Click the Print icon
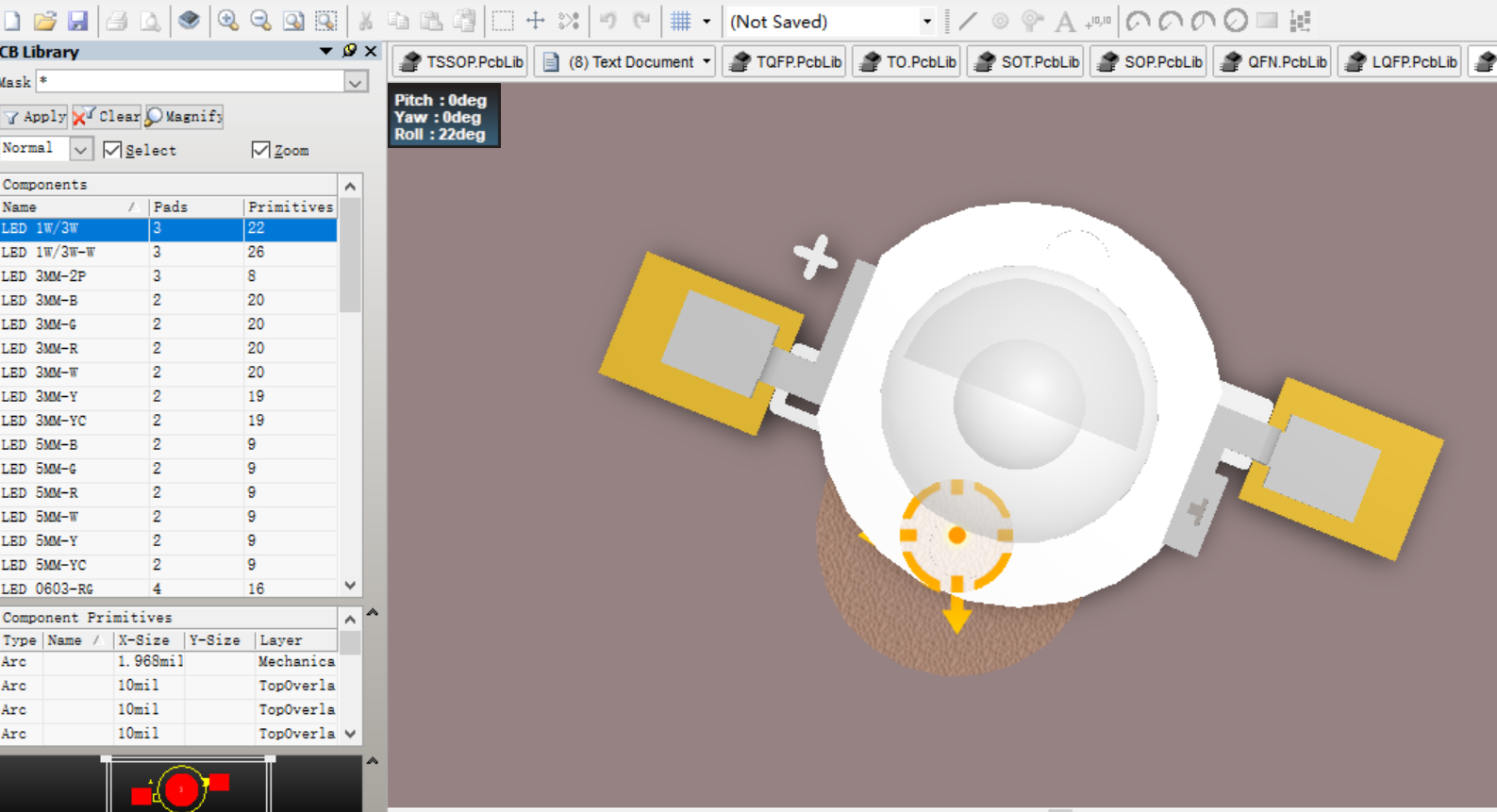Image resolution: width=1497 pixels, height=812 pixels. tap(117, 20)
